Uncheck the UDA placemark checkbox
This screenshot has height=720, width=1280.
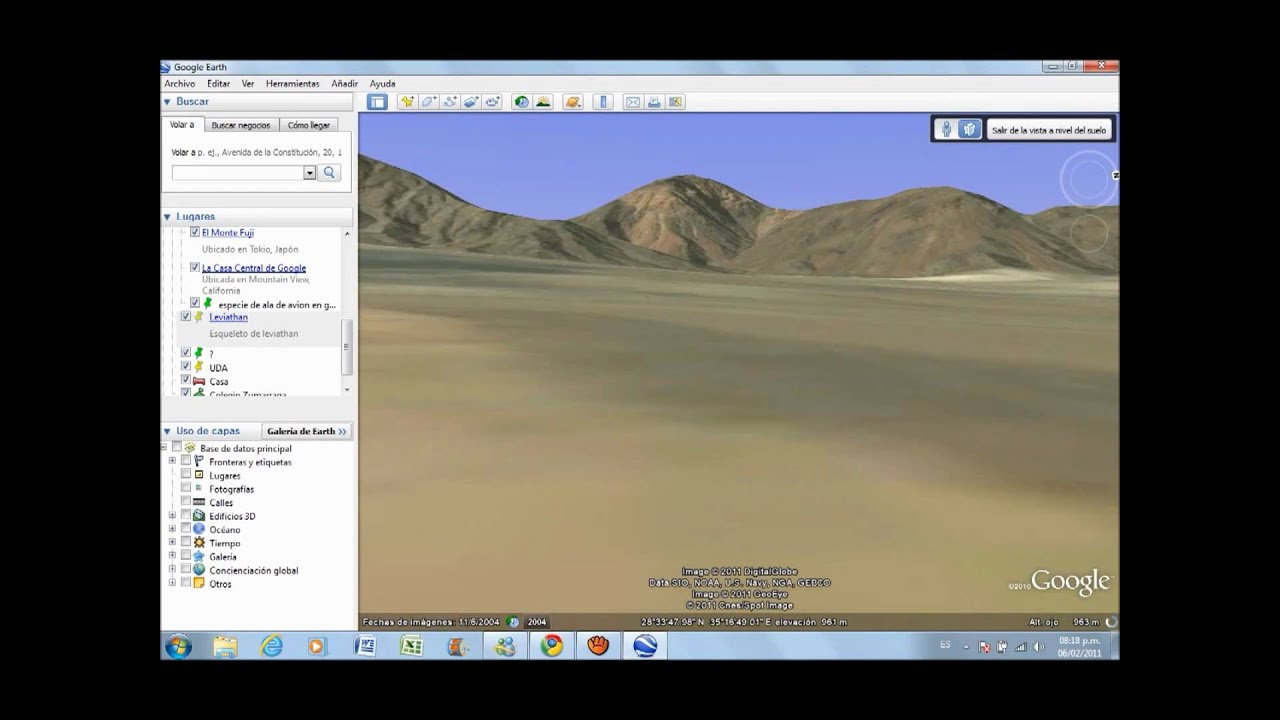(186, 366)
